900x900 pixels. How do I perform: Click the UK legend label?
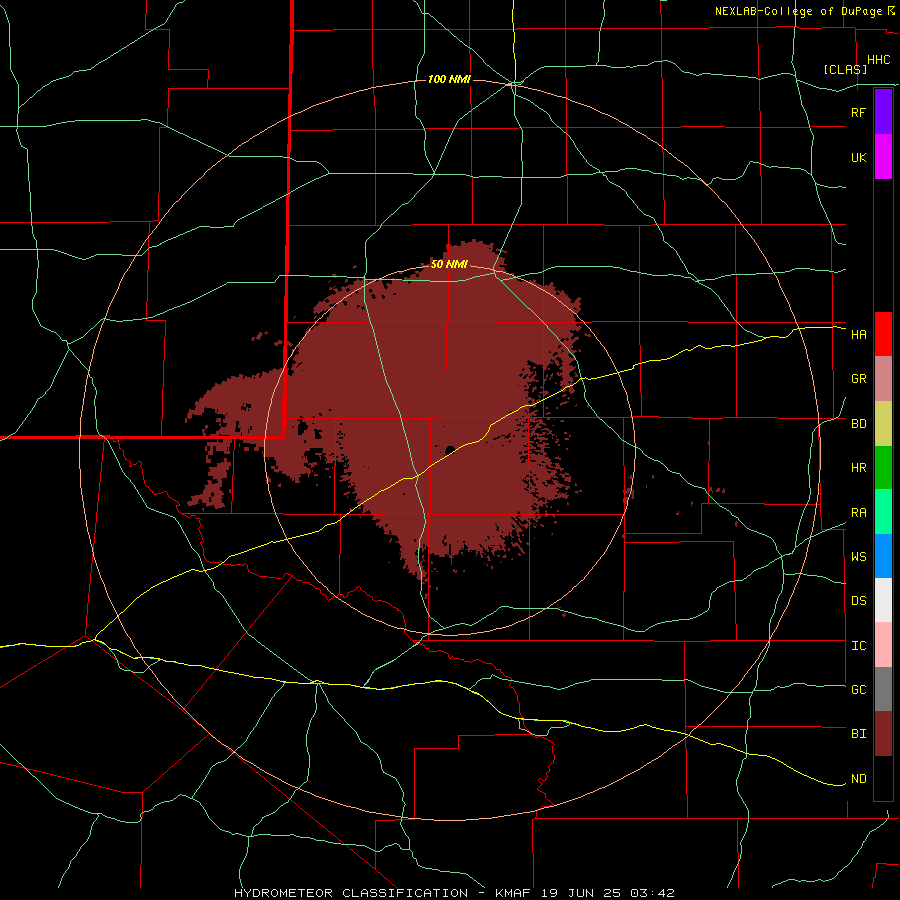[858, 157]
